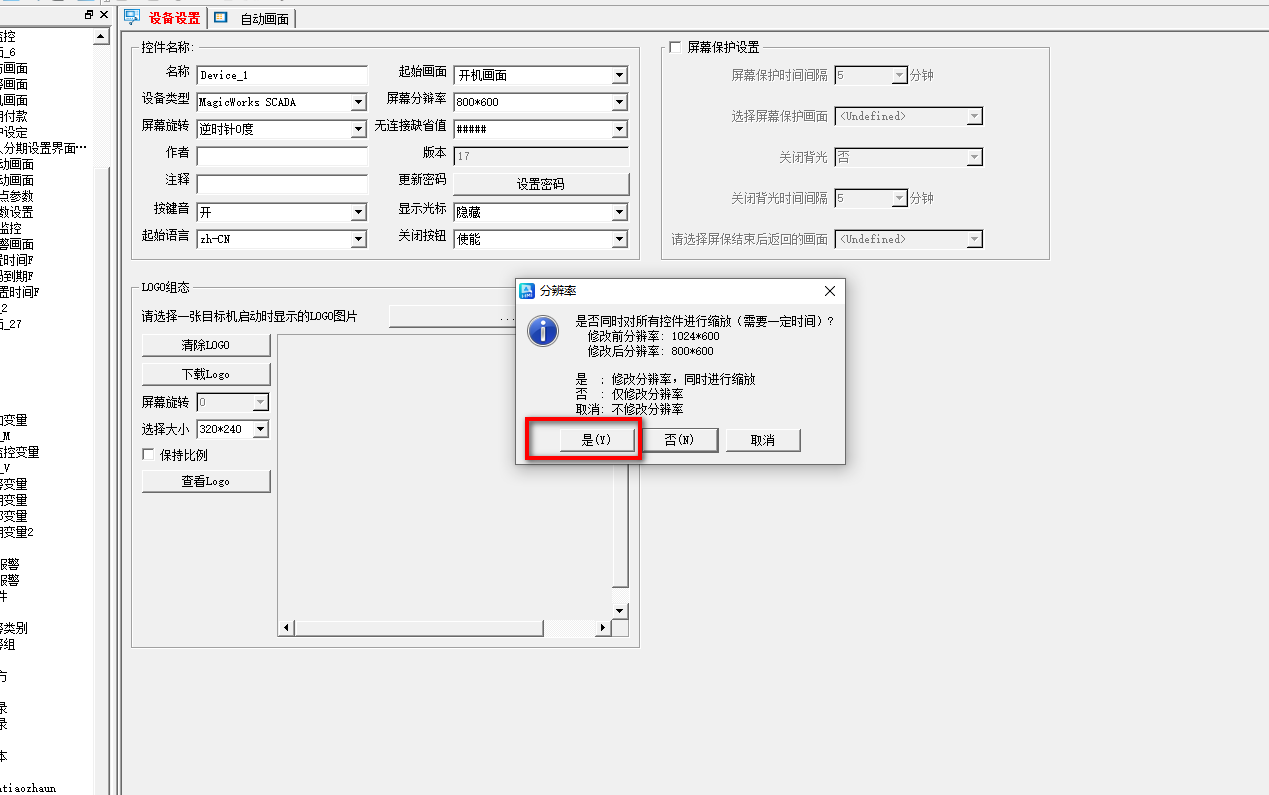
Task: Click the 版本 field showing 17
Action: 541,156
